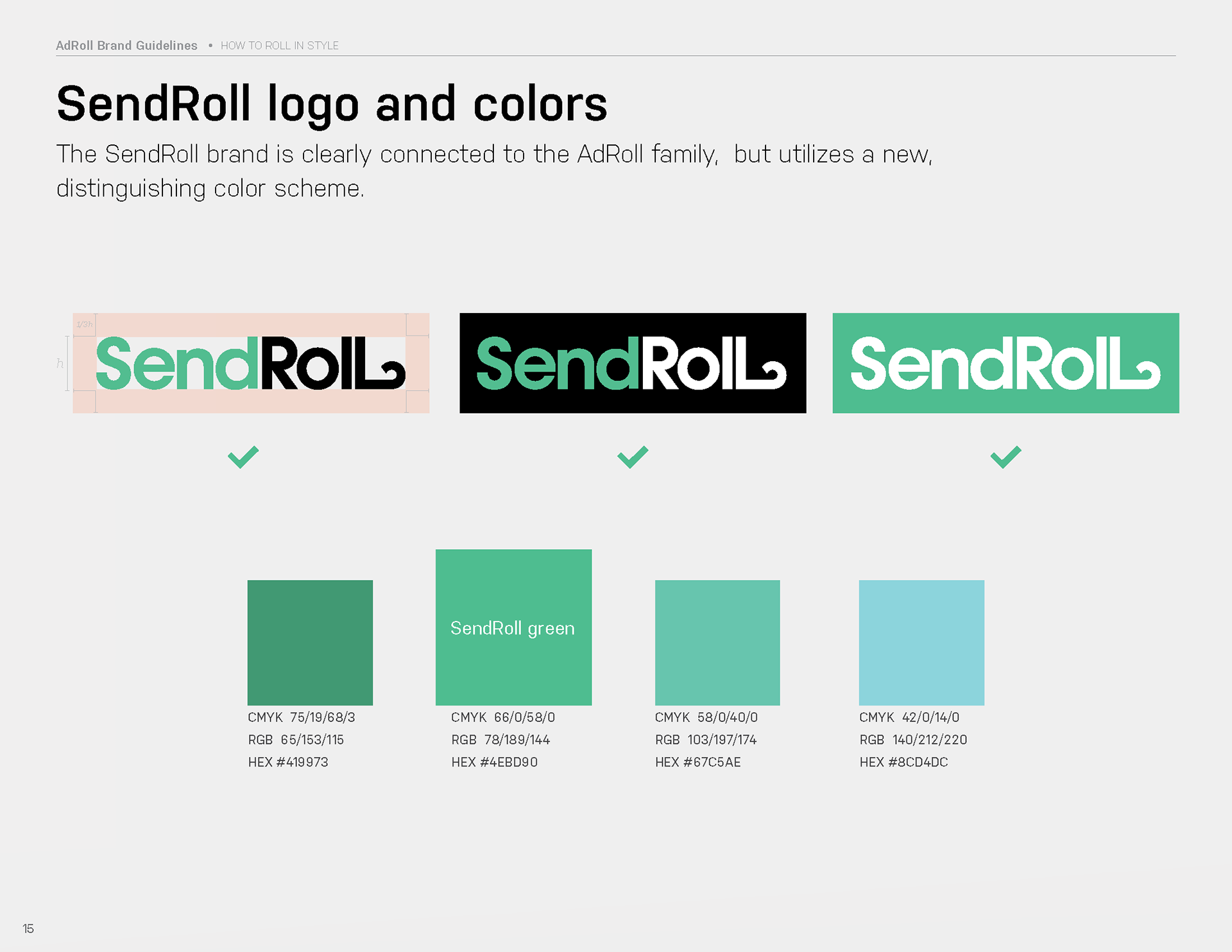Click the checkmark under the black SendRoll logo
Screen dimensions: 1232x952
coord(633,457)
